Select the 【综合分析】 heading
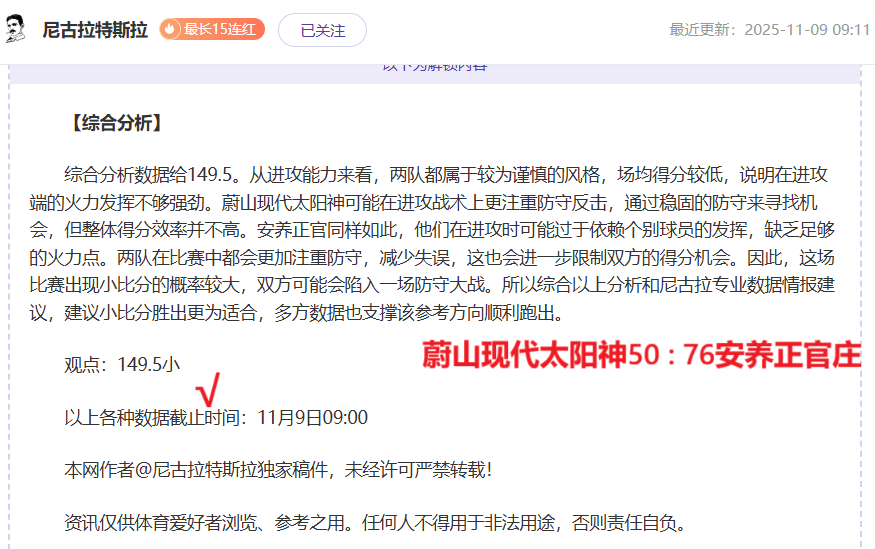Screen dimensions: 875x549 coord(114,124)
